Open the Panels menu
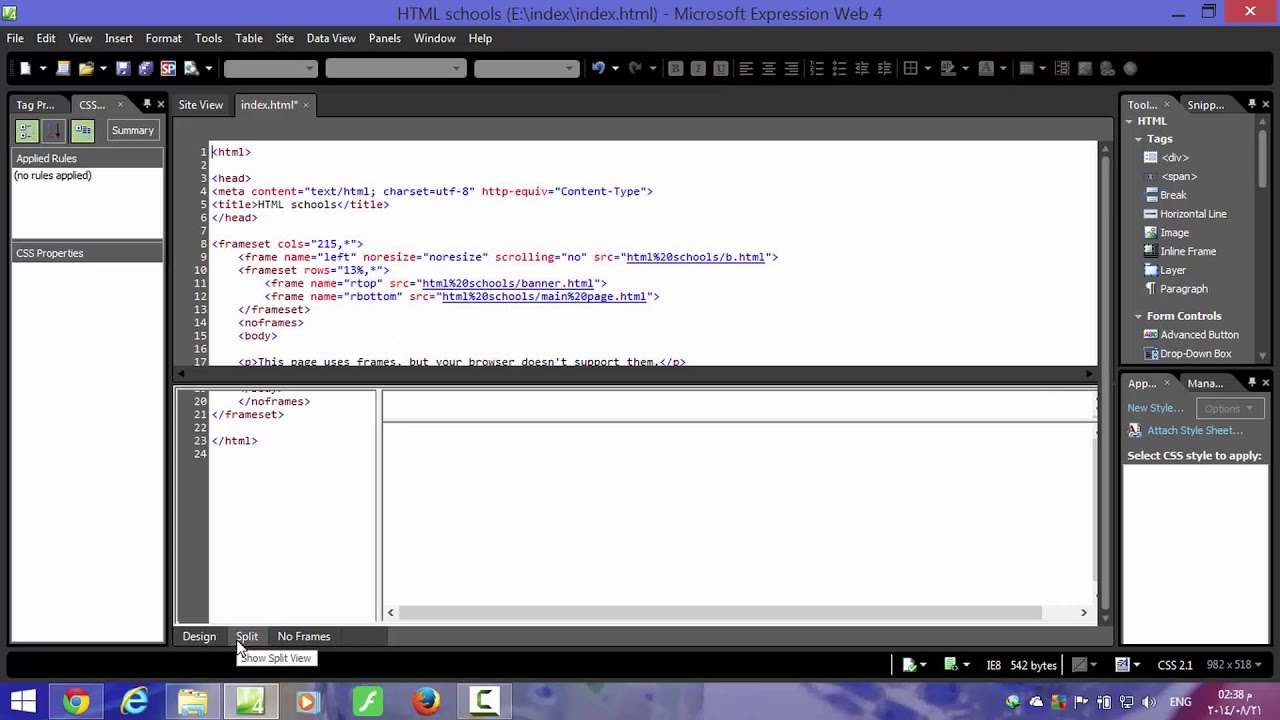 (384, 38)
